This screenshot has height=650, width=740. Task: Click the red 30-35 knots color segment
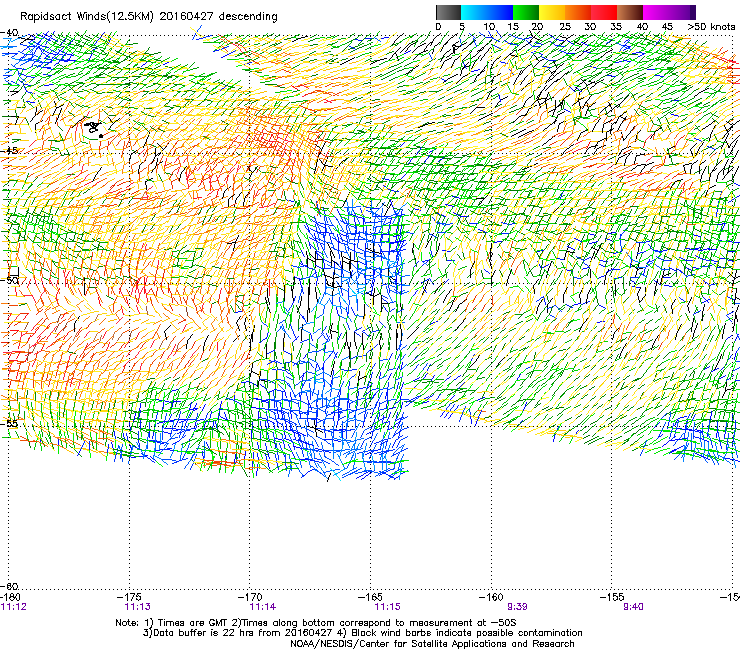coord(604,12)
